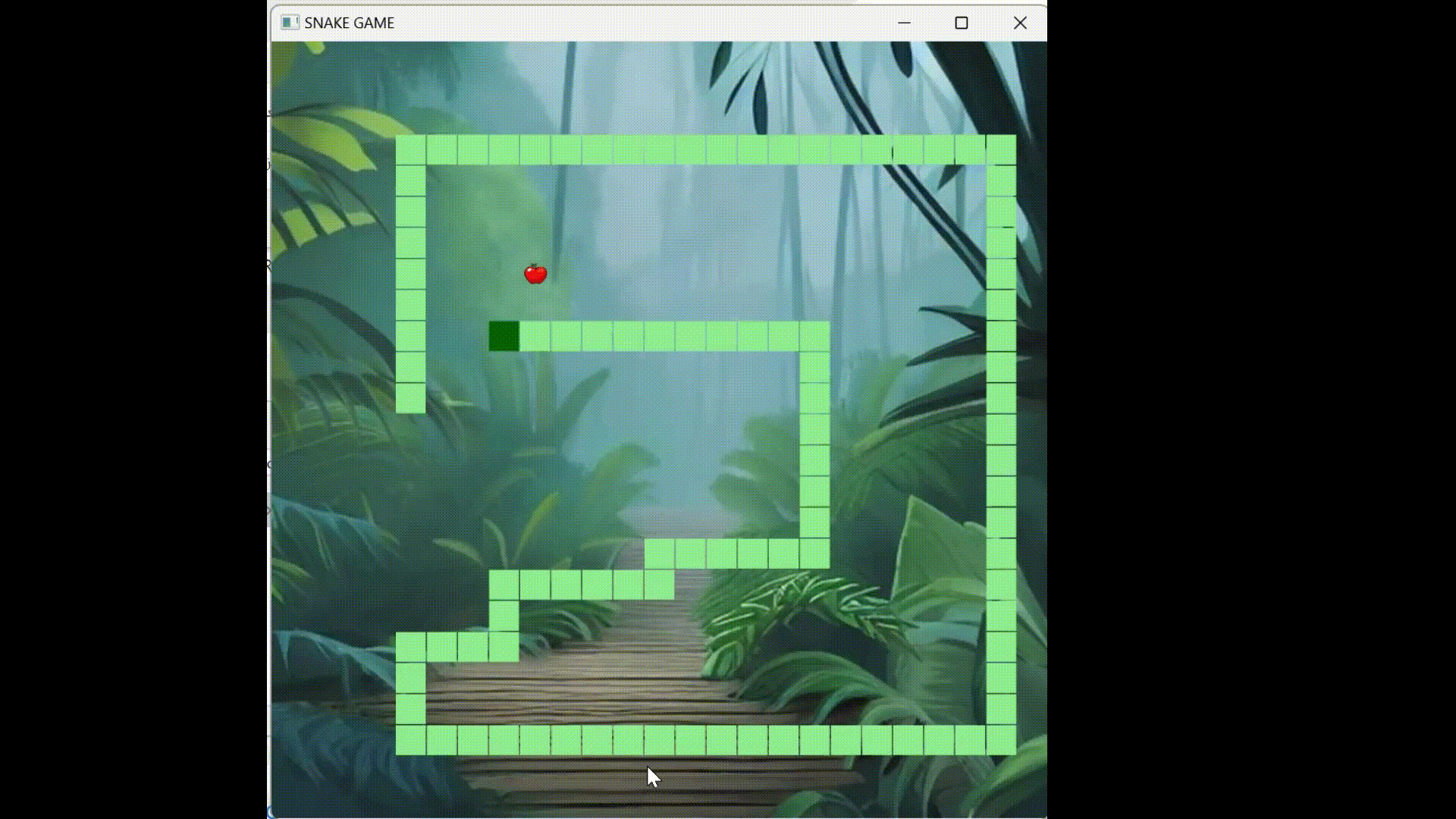Click the snake's top-right corner segment

[x=1001, y=149]
